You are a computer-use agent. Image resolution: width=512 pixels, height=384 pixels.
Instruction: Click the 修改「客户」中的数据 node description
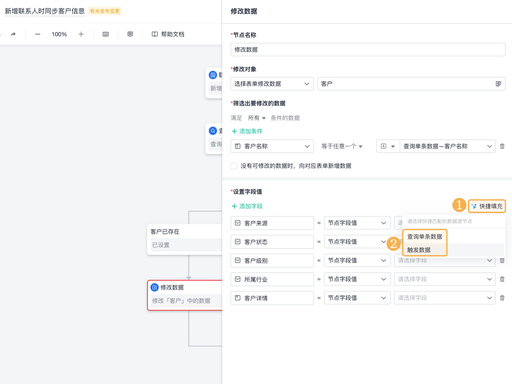tap(181, 301)
